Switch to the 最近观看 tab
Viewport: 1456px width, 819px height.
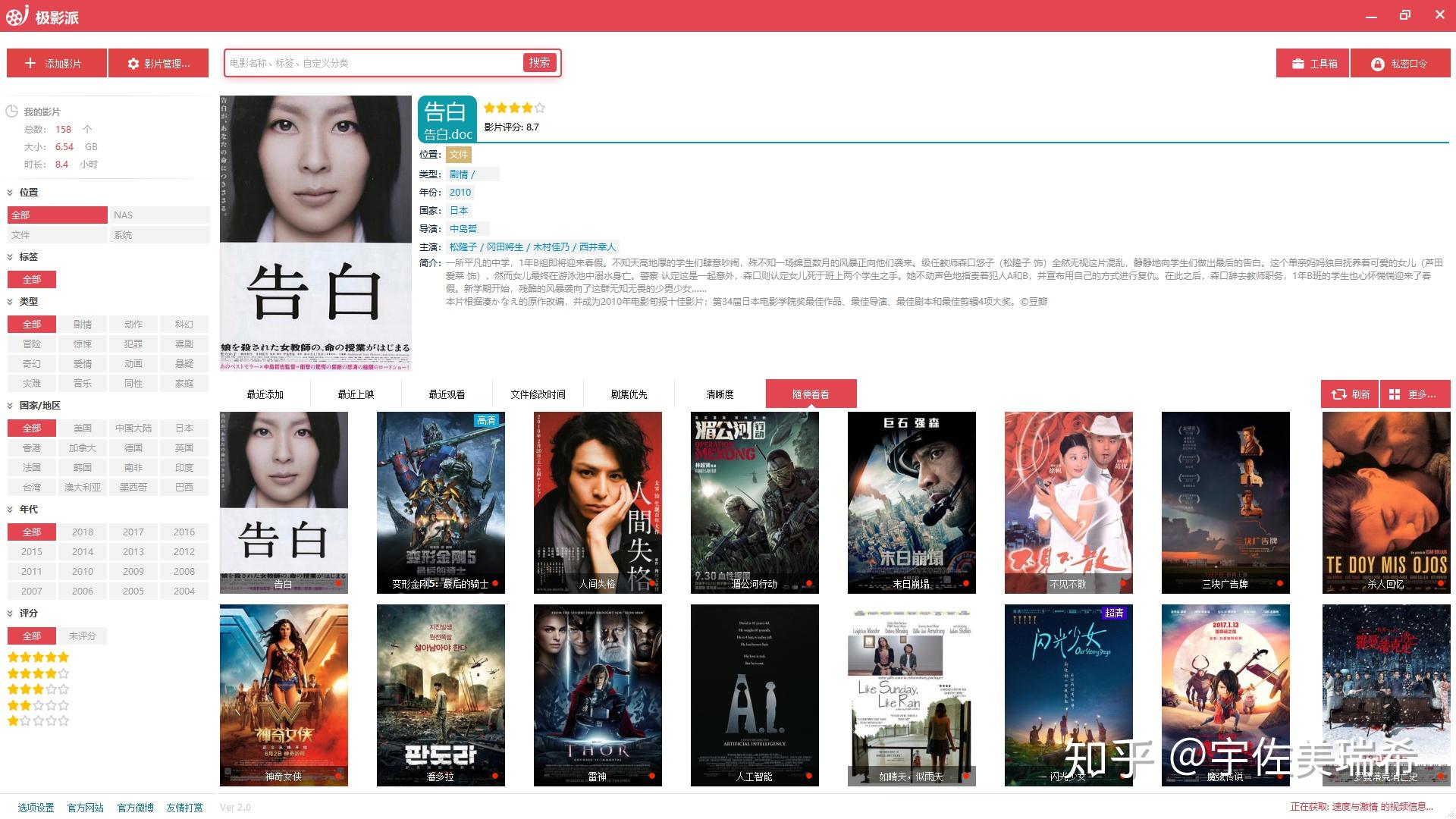click(447, 394)
